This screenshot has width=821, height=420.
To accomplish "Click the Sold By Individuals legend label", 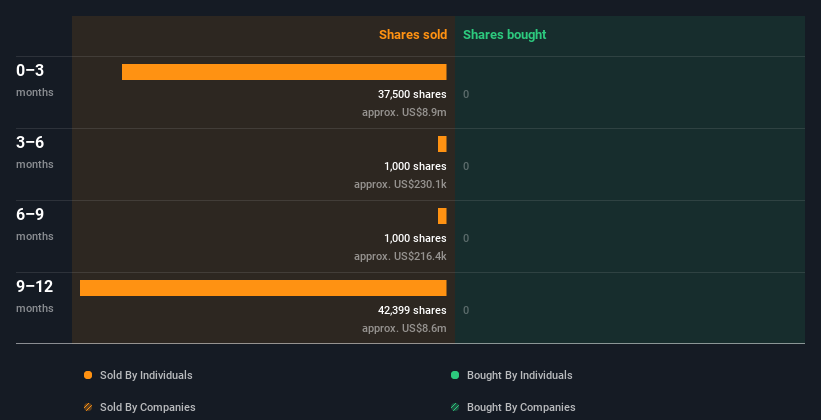I will [146, 375].
